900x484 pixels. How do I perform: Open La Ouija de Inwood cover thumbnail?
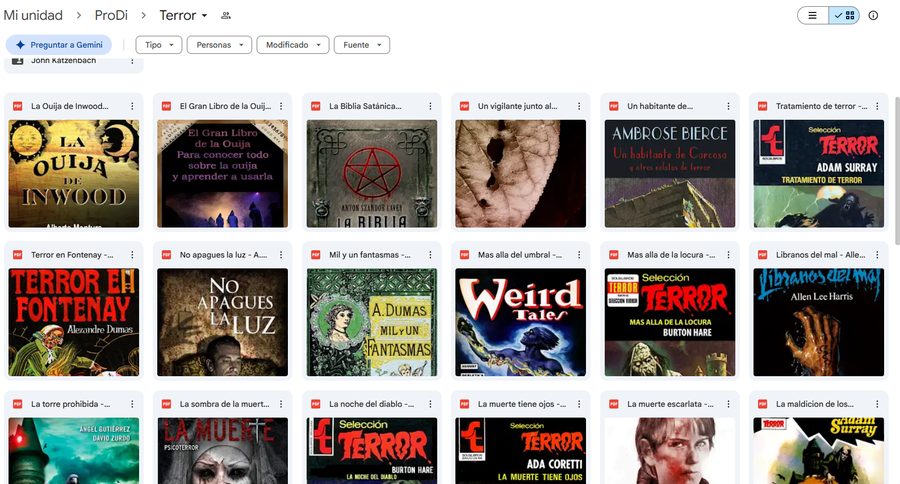point(73,173)
